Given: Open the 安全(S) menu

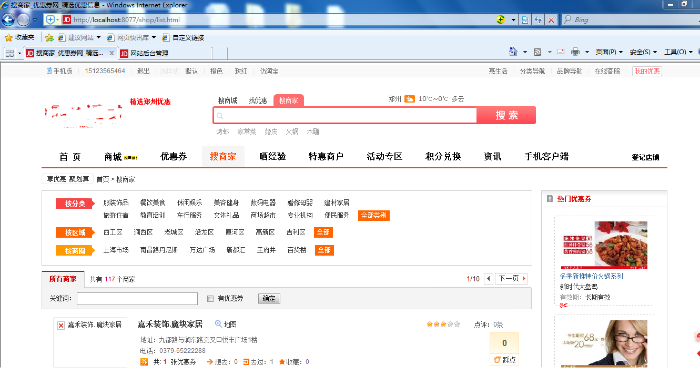Looking at the screenshot, I should (x=643, y=52).
